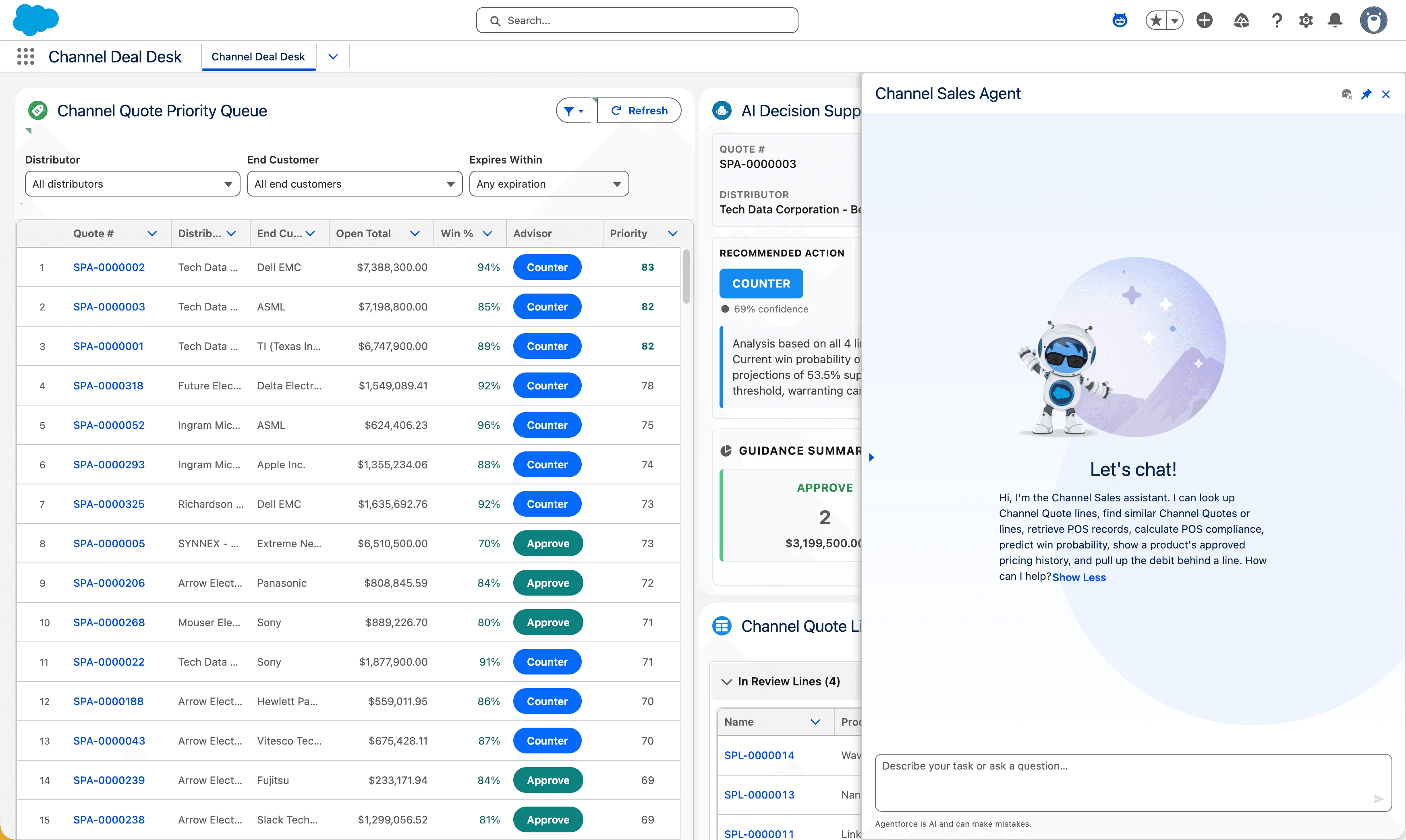
Task: Open the user profile avatar
Action: 1374,21
